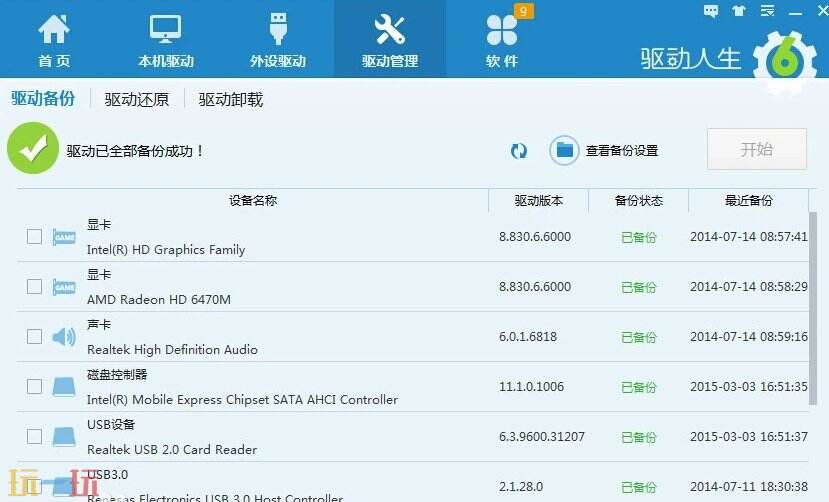829x502 pixels.
Task: Click the 备份状态 column header
Action: (x=639, y=200)
